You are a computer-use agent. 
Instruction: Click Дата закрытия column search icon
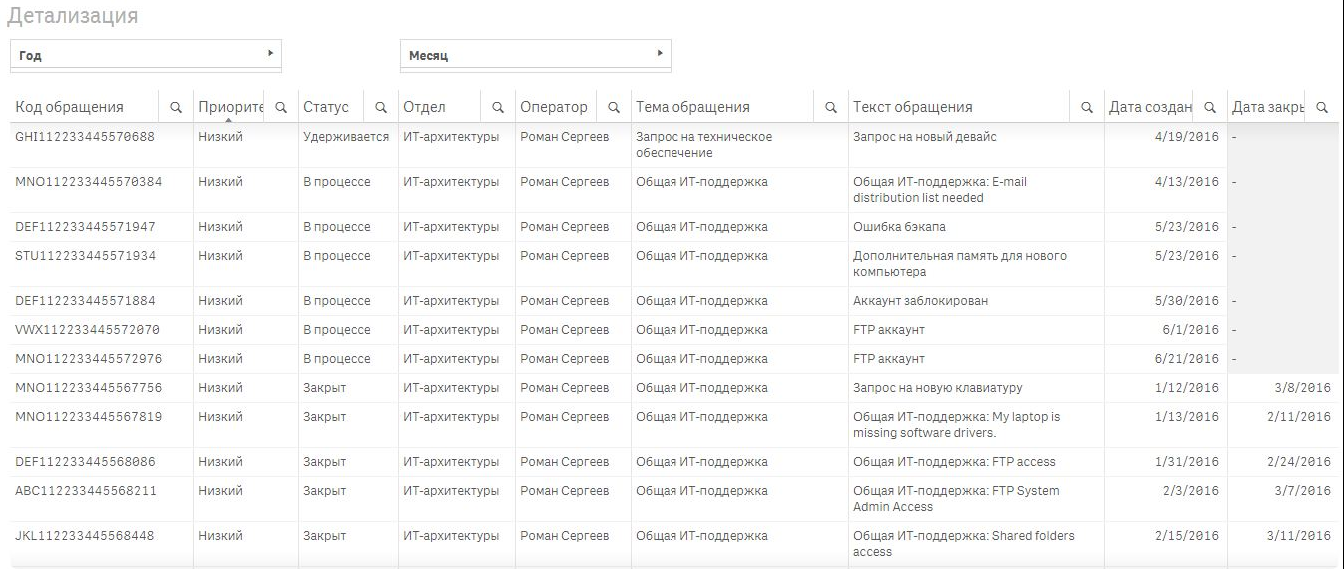tap(1322, 108)
